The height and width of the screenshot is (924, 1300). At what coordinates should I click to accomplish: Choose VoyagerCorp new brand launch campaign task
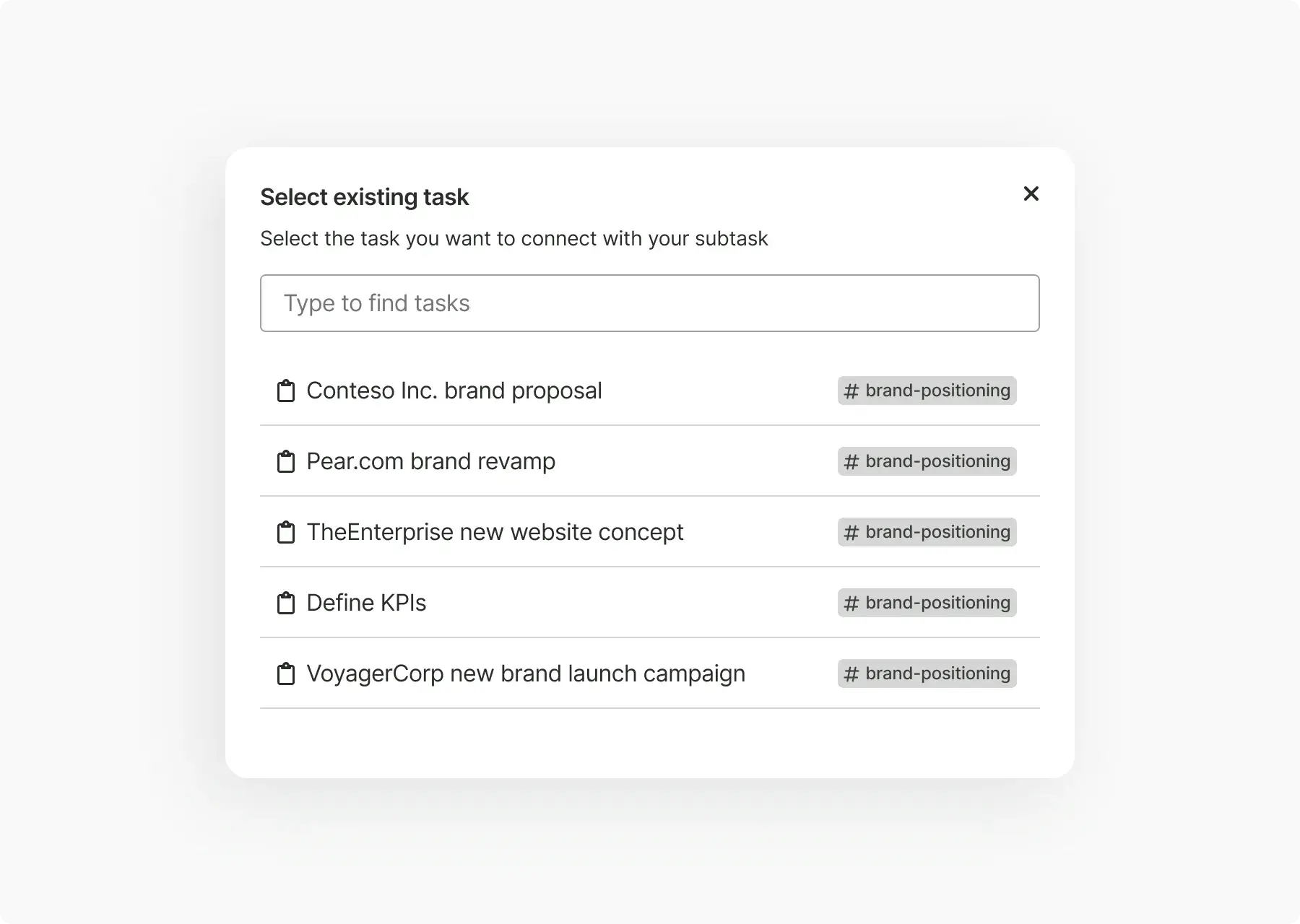click(x=526, y=674)
